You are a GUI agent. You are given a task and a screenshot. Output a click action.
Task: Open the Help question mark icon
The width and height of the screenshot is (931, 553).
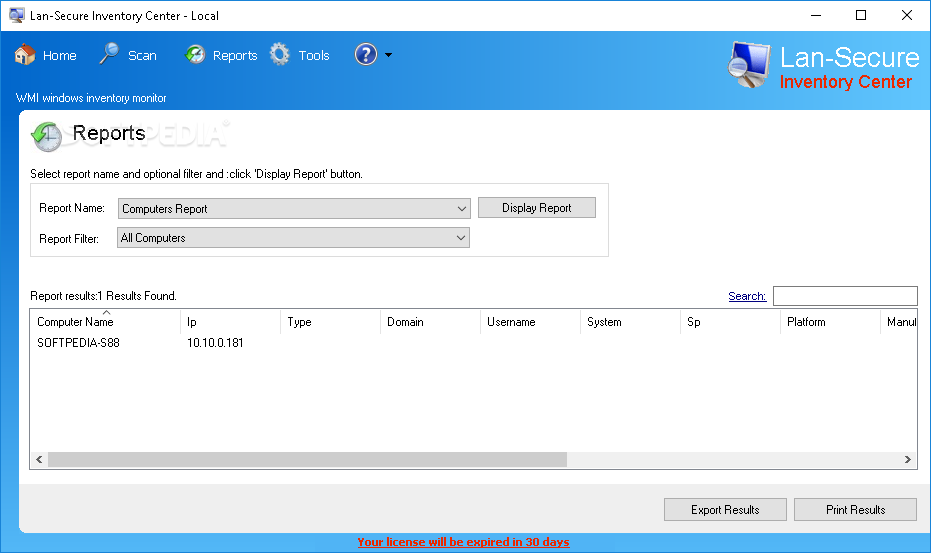click(x=366, y=55)
